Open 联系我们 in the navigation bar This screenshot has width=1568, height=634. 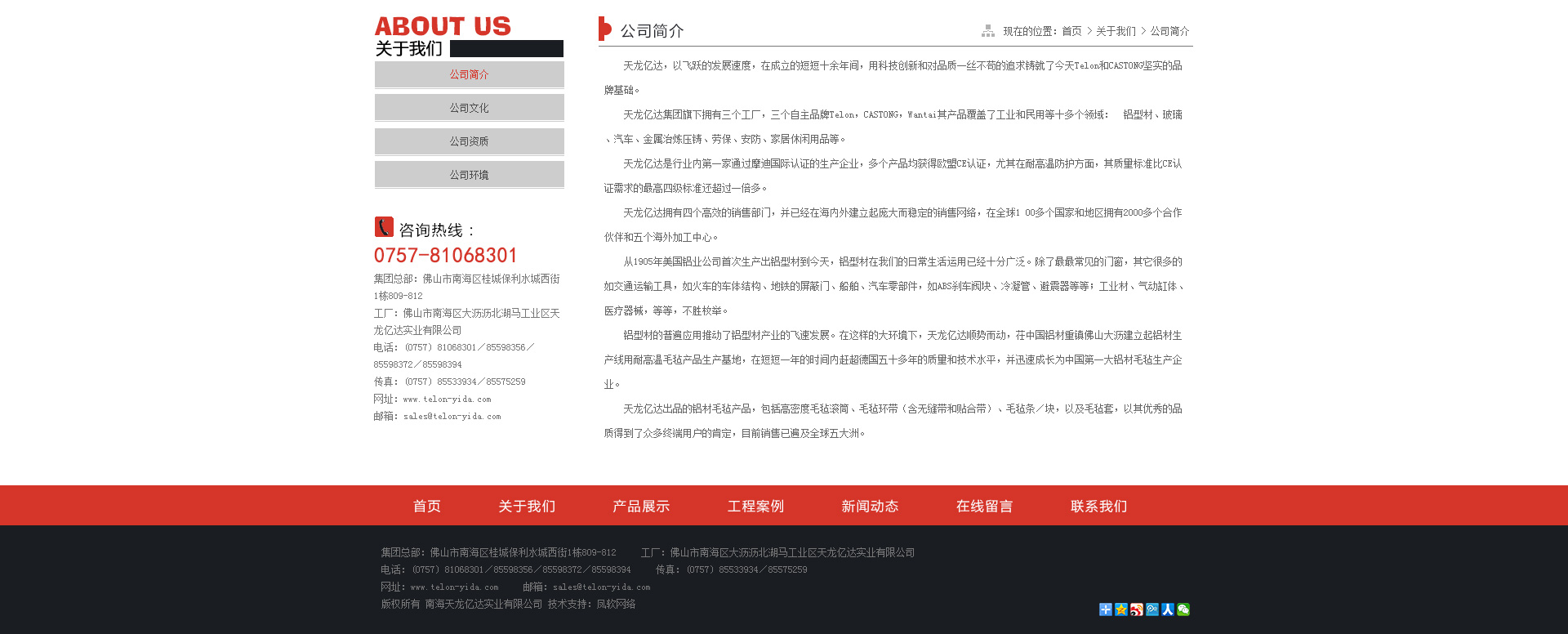(1098, 507)
